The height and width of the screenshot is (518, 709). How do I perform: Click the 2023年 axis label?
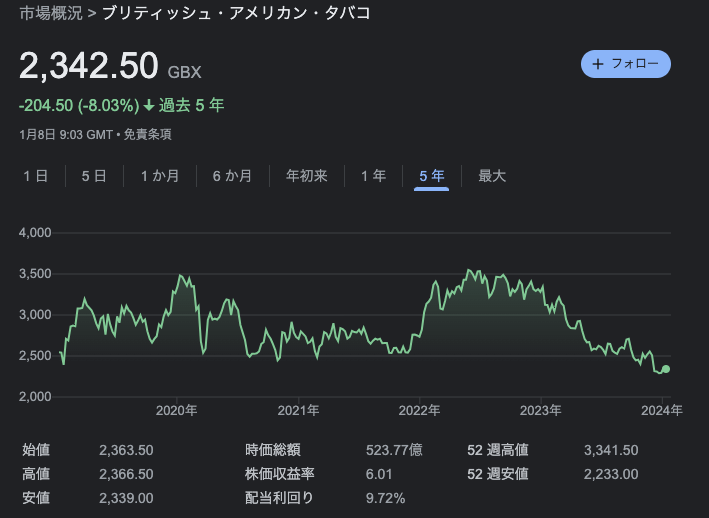coord(540,410)
